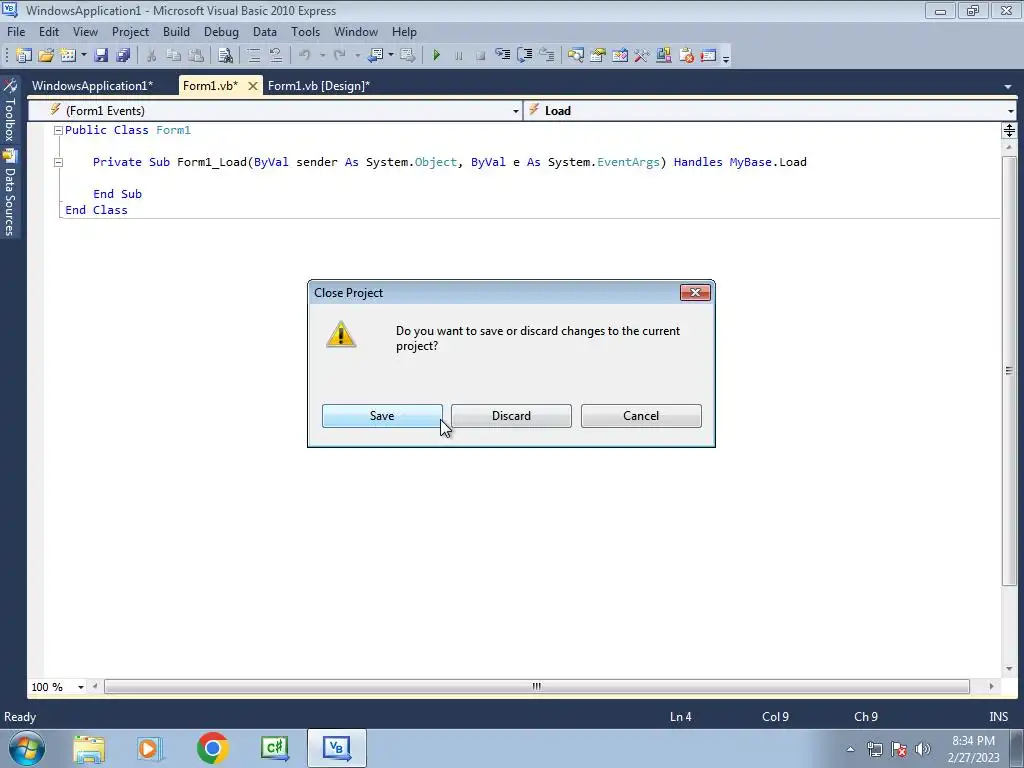1024x768 pixels.
Task: Click the Comment out lines icon
Action: tap(253, 56)
